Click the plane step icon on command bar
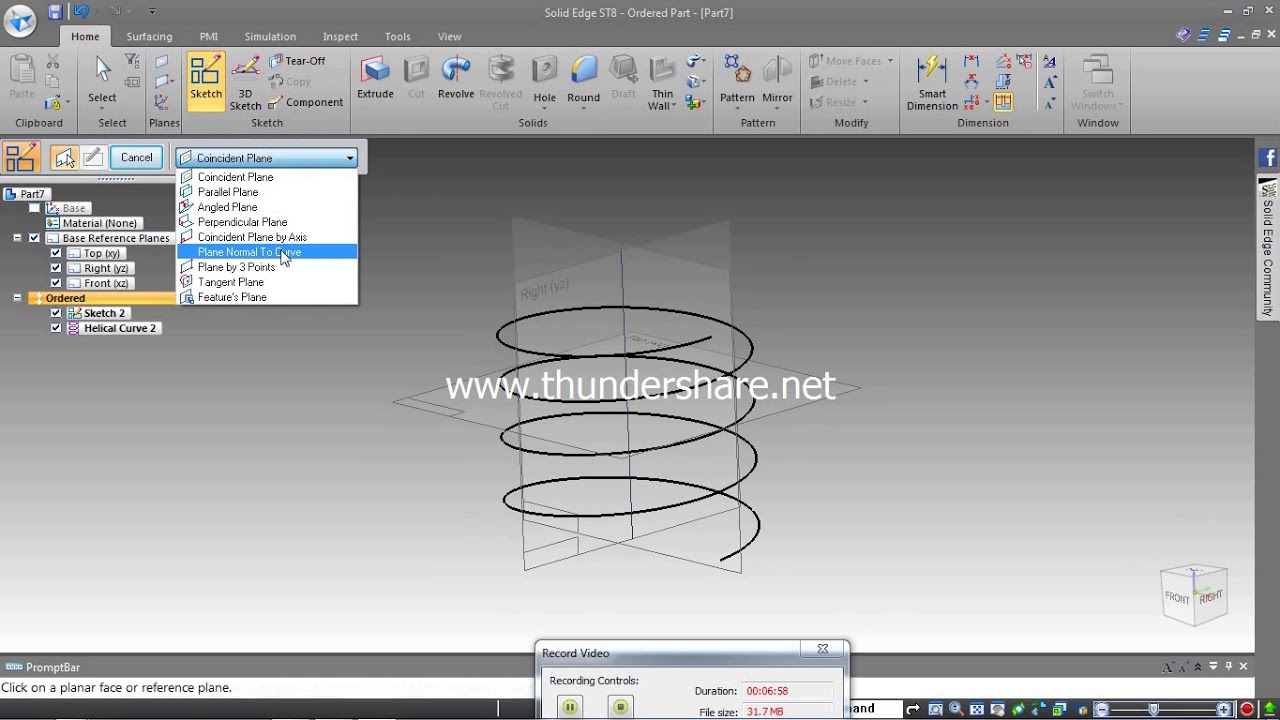The width and height of the screenshot is (1280, 720). click(x=65, y=157)
